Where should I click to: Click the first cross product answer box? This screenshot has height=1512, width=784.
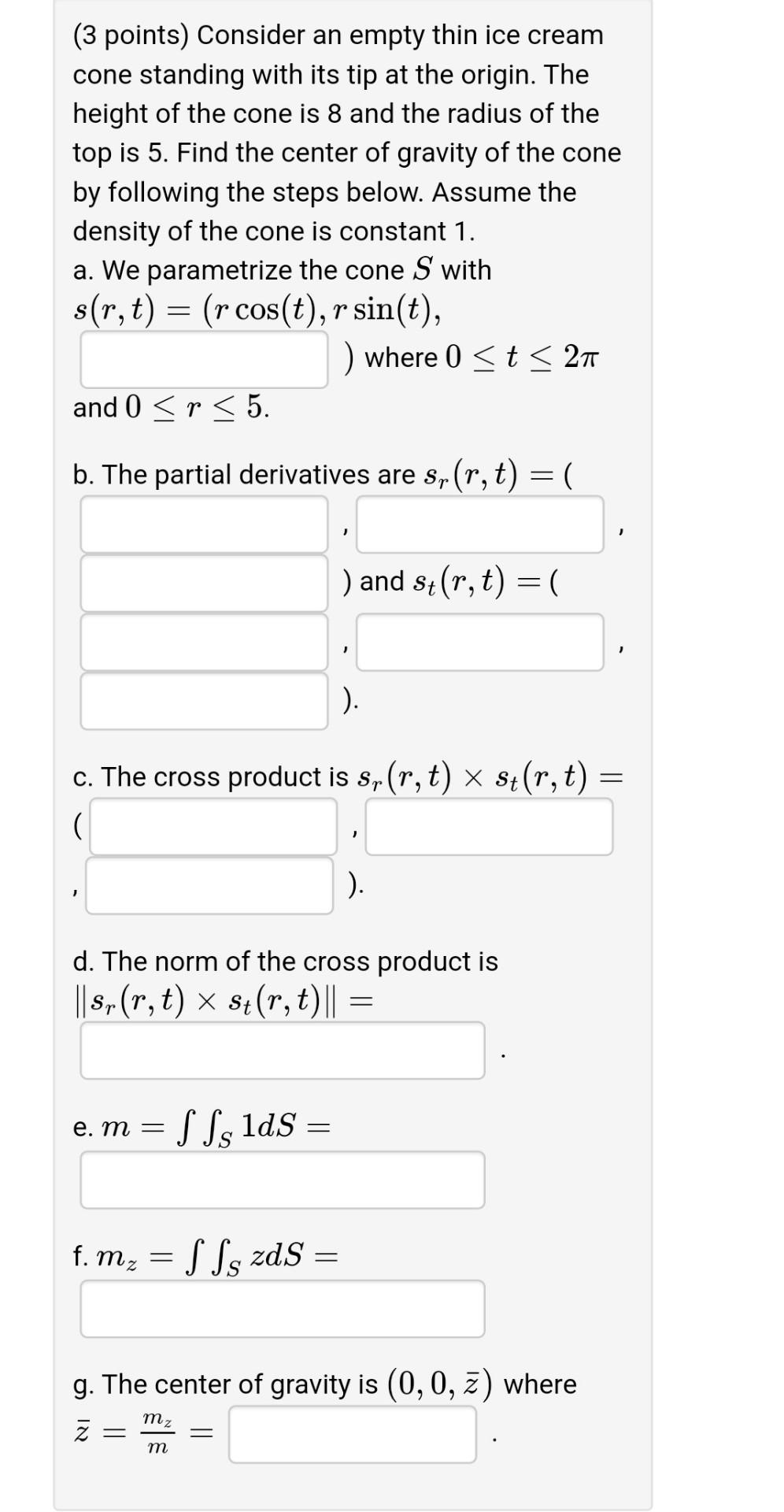214,825
